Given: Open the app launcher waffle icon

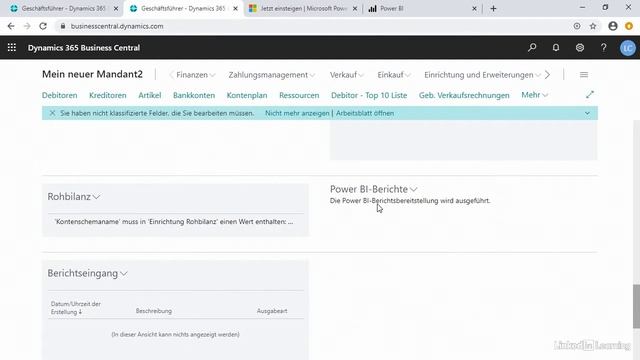Looking at the screenshot, I should (12, 48).
